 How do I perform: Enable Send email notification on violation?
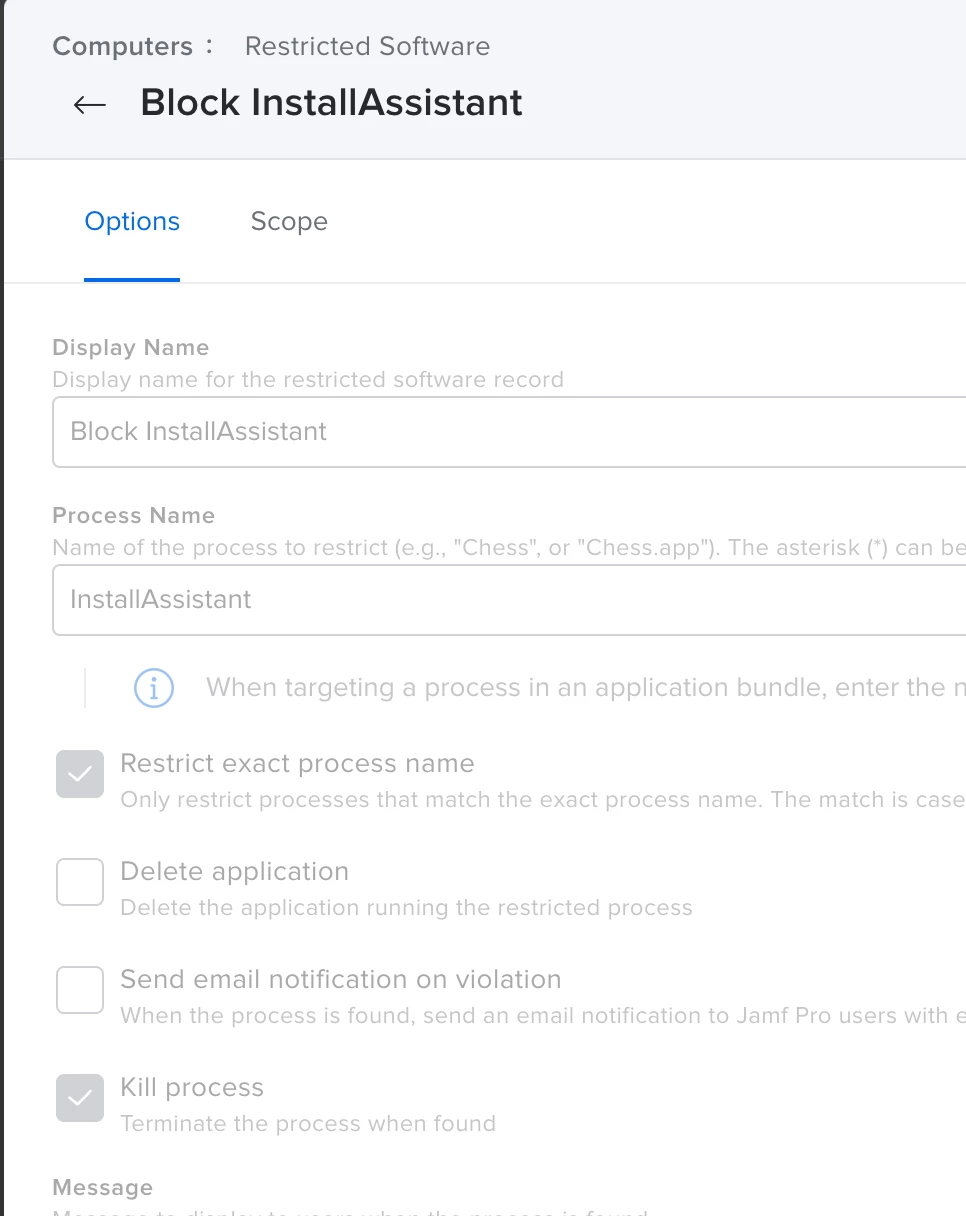pos(80,990)
